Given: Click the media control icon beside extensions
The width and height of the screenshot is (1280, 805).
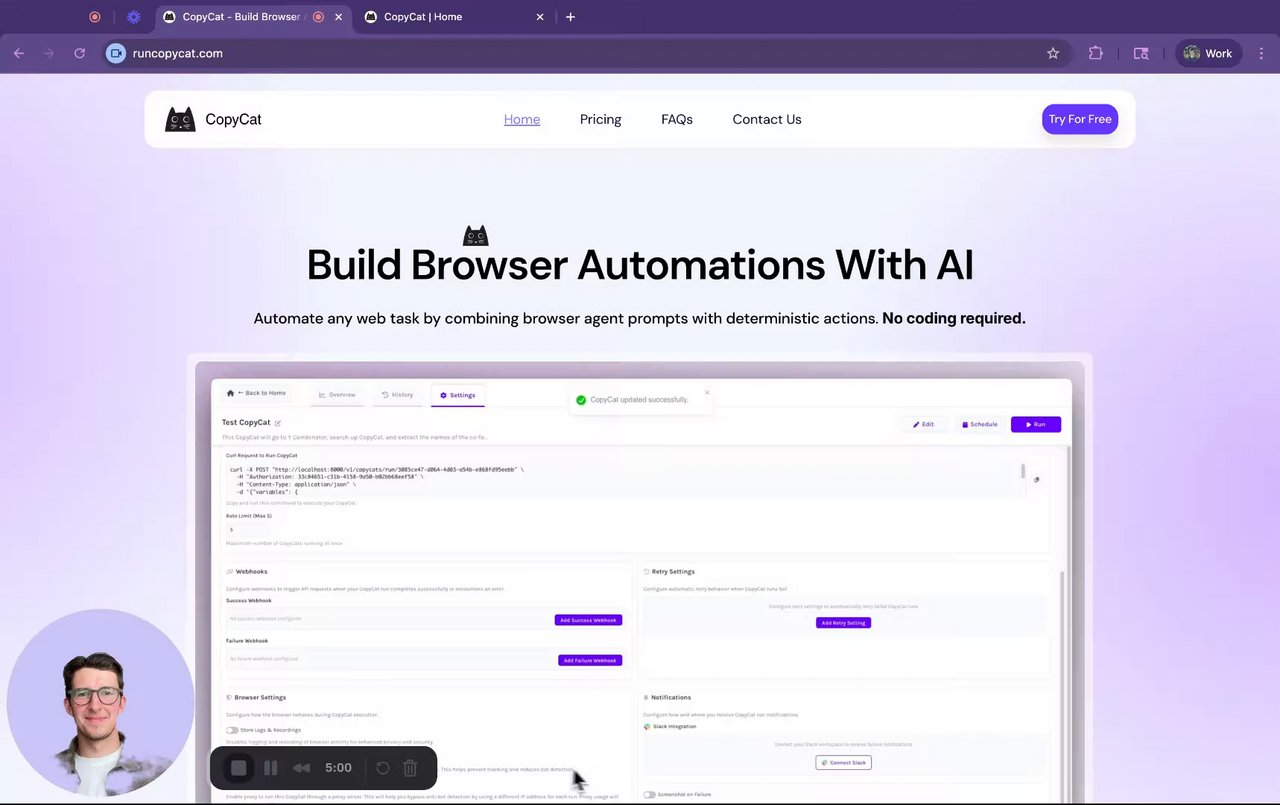Looking at the screenshot, I should (x=1141, y=54).
